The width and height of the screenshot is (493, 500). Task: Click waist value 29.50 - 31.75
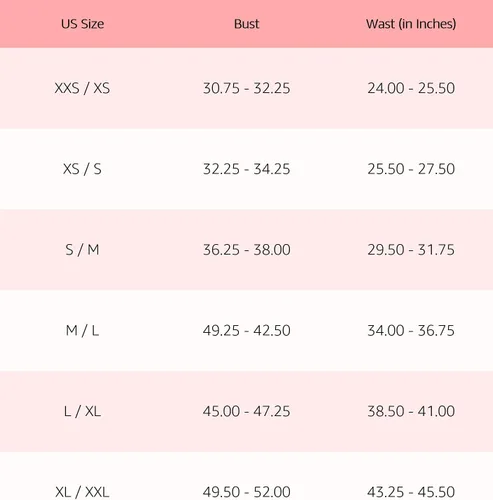pyautogui.click(x=411, y=250)
